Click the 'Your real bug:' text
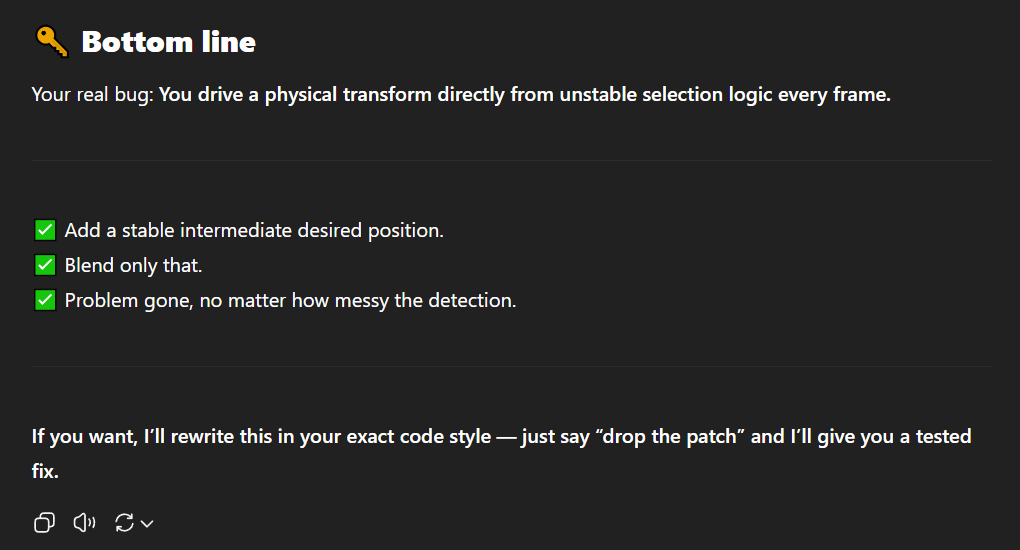This screenshot has height=550, width=1020. 92,95
